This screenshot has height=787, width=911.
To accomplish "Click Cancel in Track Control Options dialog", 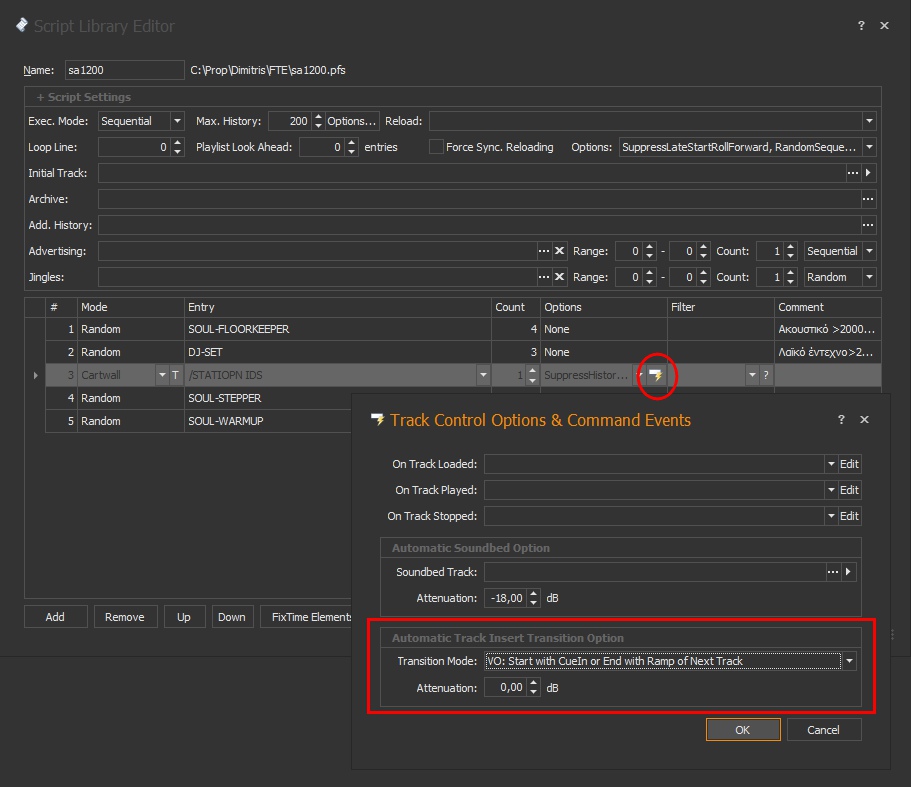I will [x=823, y=729].
